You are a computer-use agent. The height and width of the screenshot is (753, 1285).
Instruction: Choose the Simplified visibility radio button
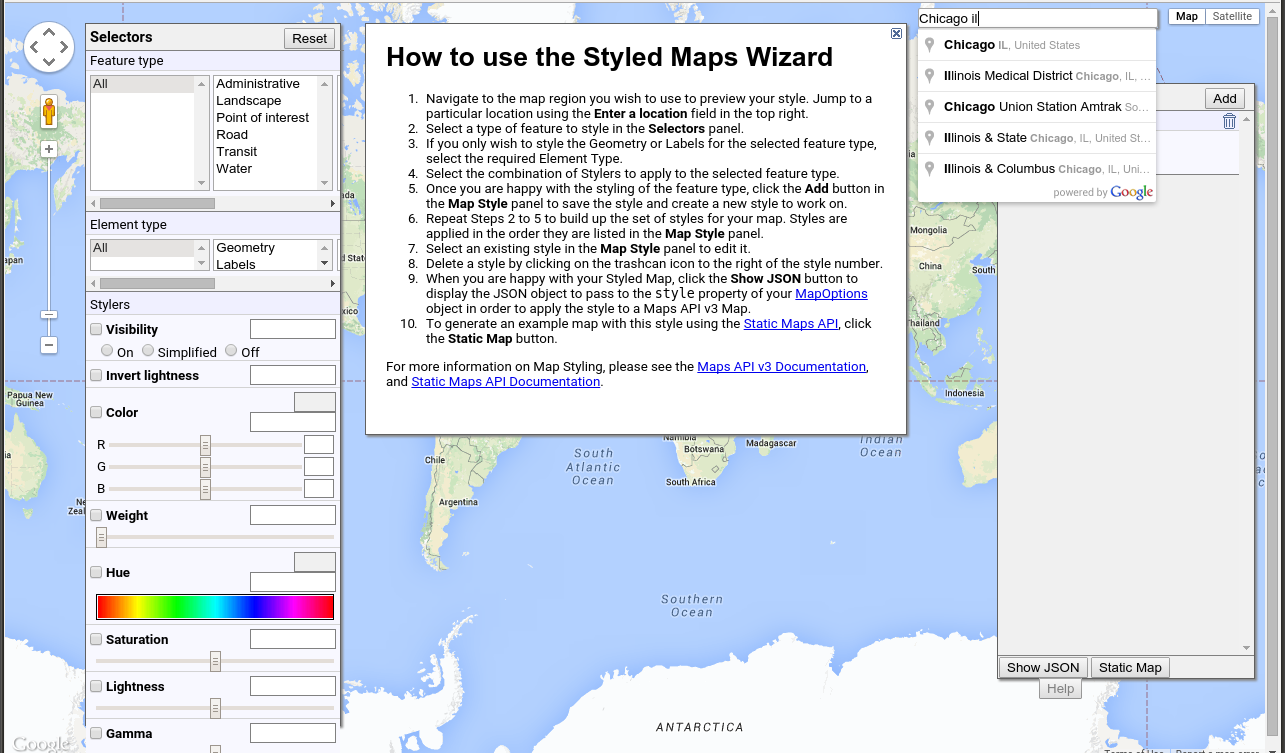148,351
